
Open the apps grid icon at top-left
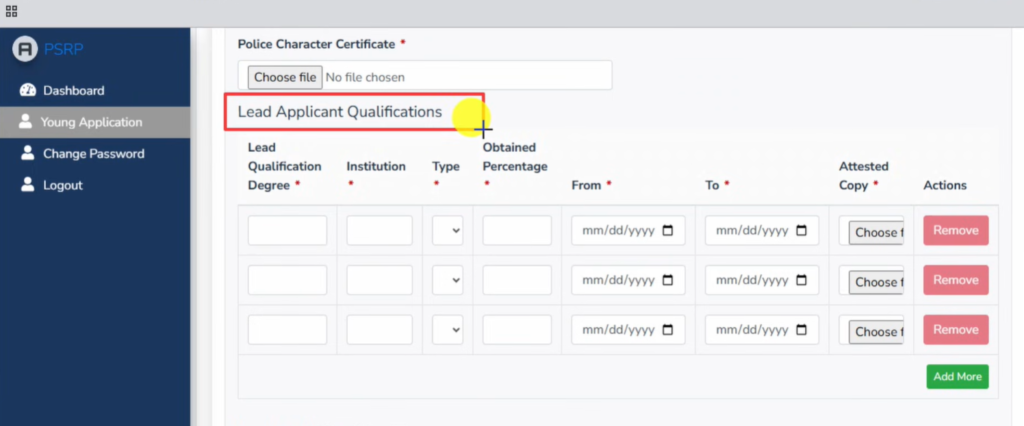[11, 11]
